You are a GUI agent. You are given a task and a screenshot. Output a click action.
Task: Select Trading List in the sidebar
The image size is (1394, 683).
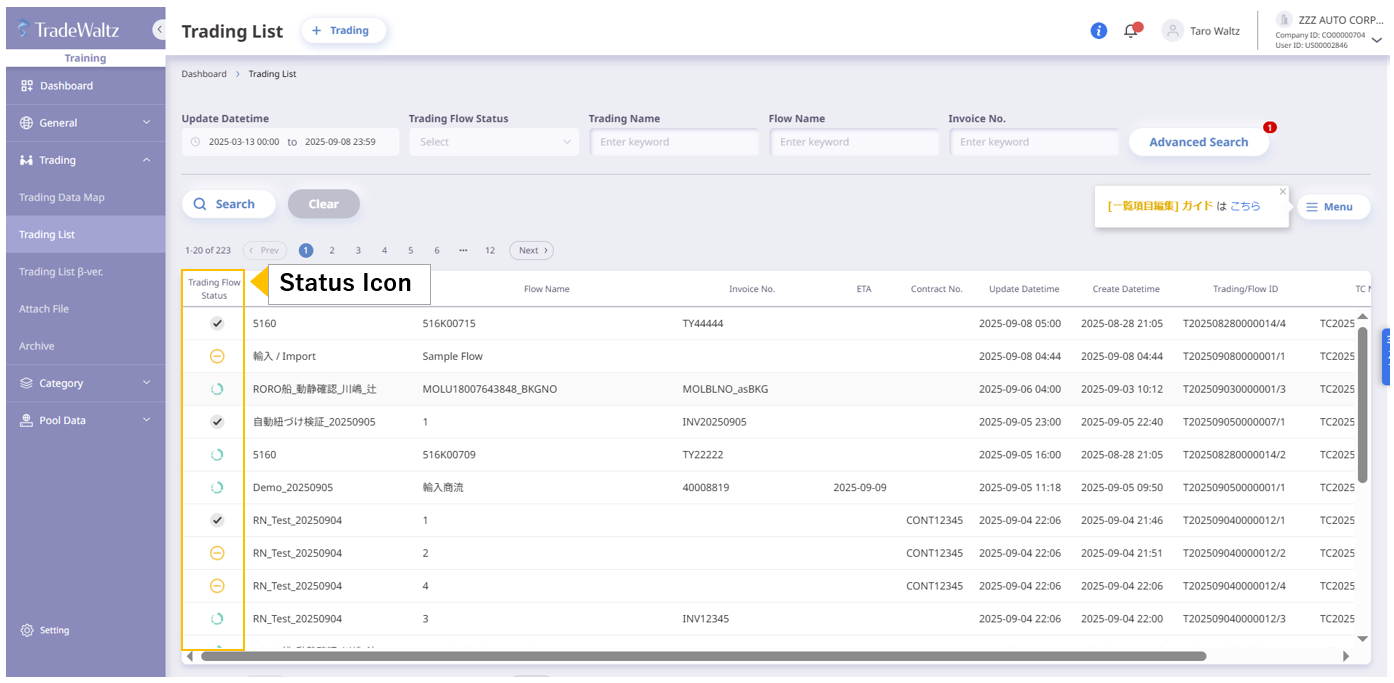(85, 234)
